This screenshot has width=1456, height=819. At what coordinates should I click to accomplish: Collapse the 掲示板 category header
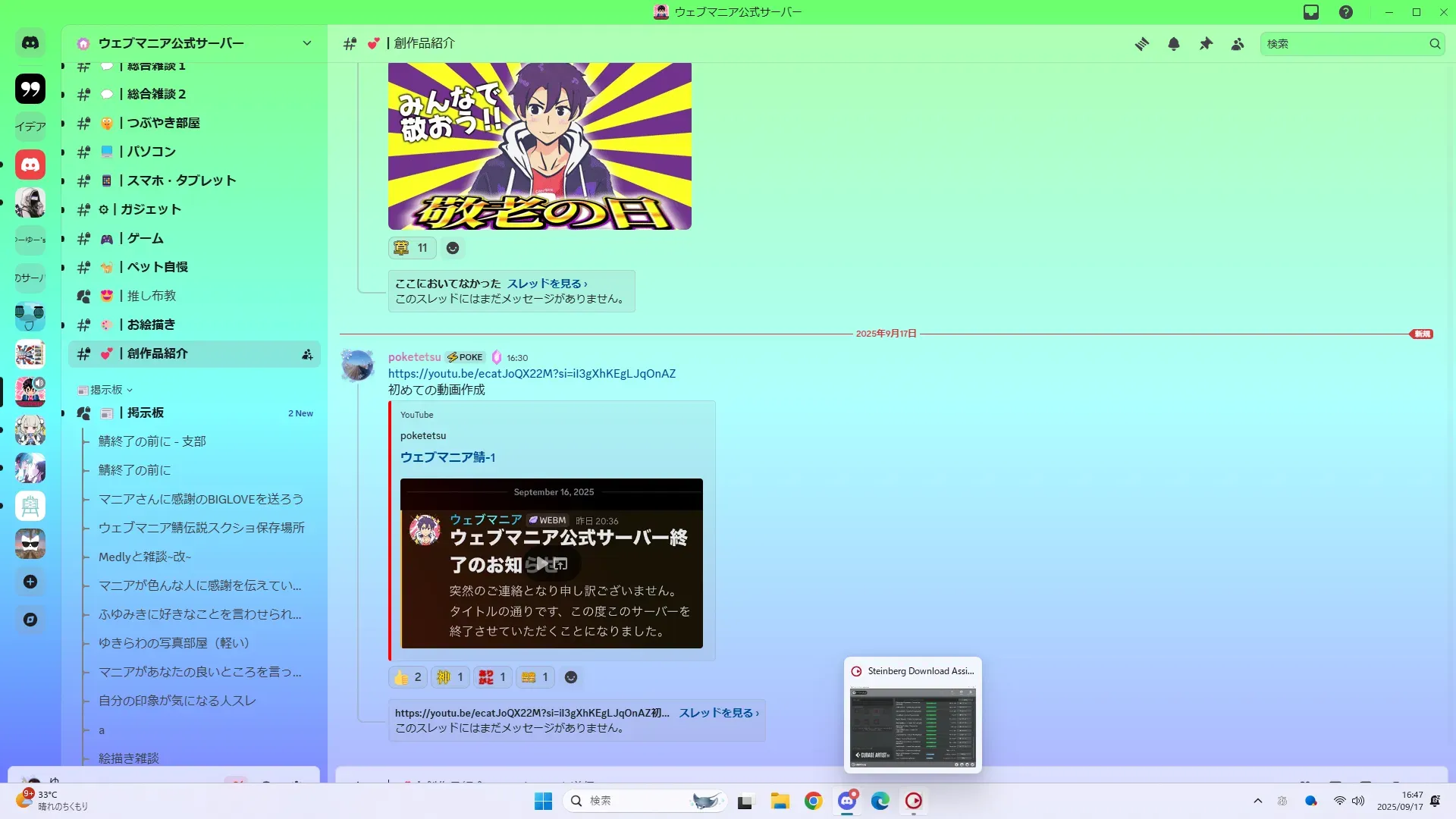tap(106, 390)
